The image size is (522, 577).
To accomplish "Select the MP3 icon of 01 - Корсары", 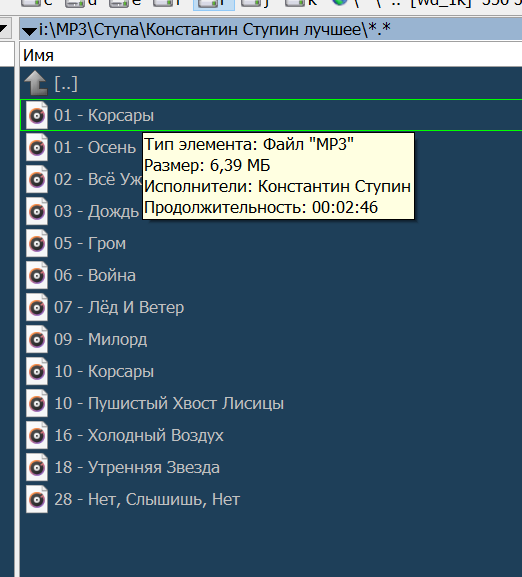I will pyautogui.click(x=37, y=115).
